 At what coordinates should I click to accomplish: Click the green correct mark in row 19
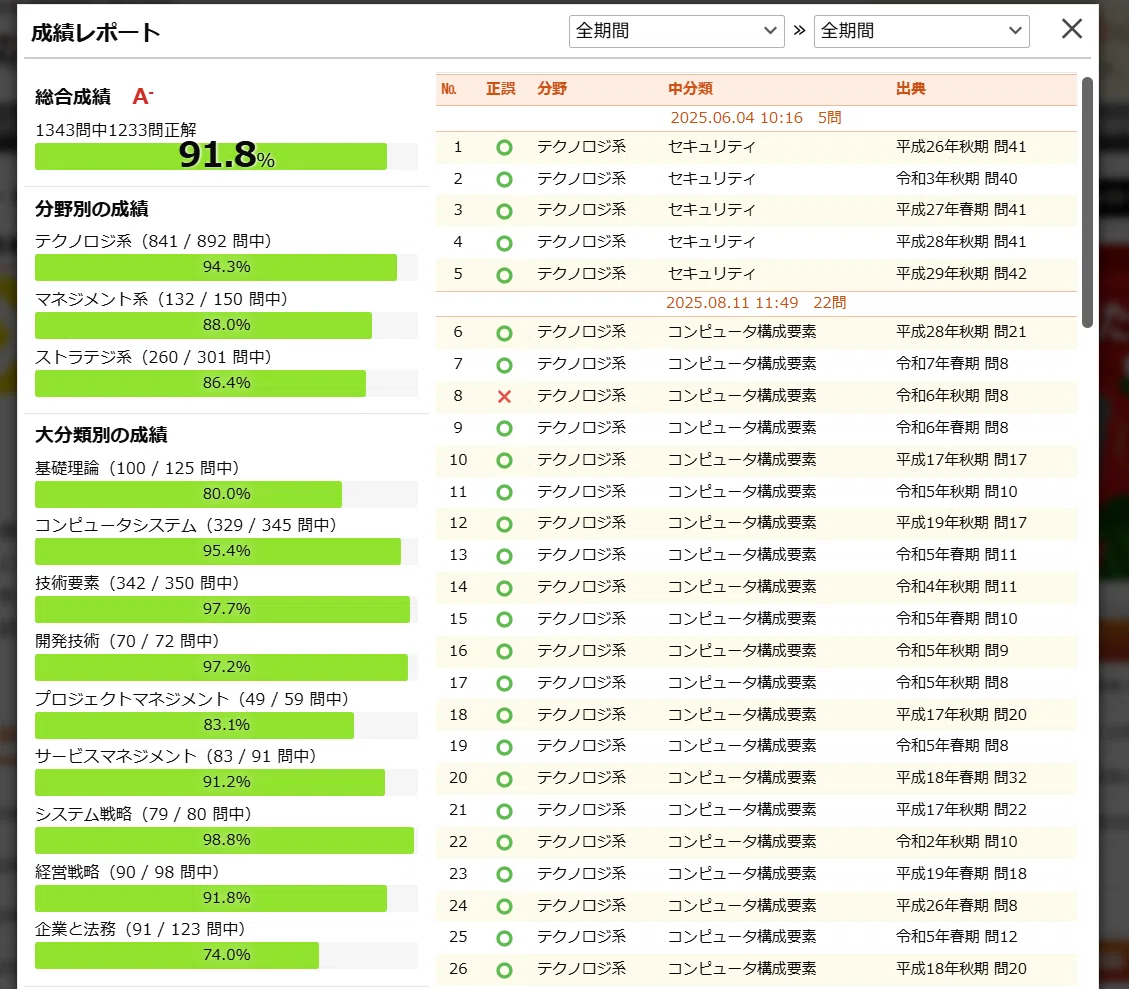[x=504, y=747]
